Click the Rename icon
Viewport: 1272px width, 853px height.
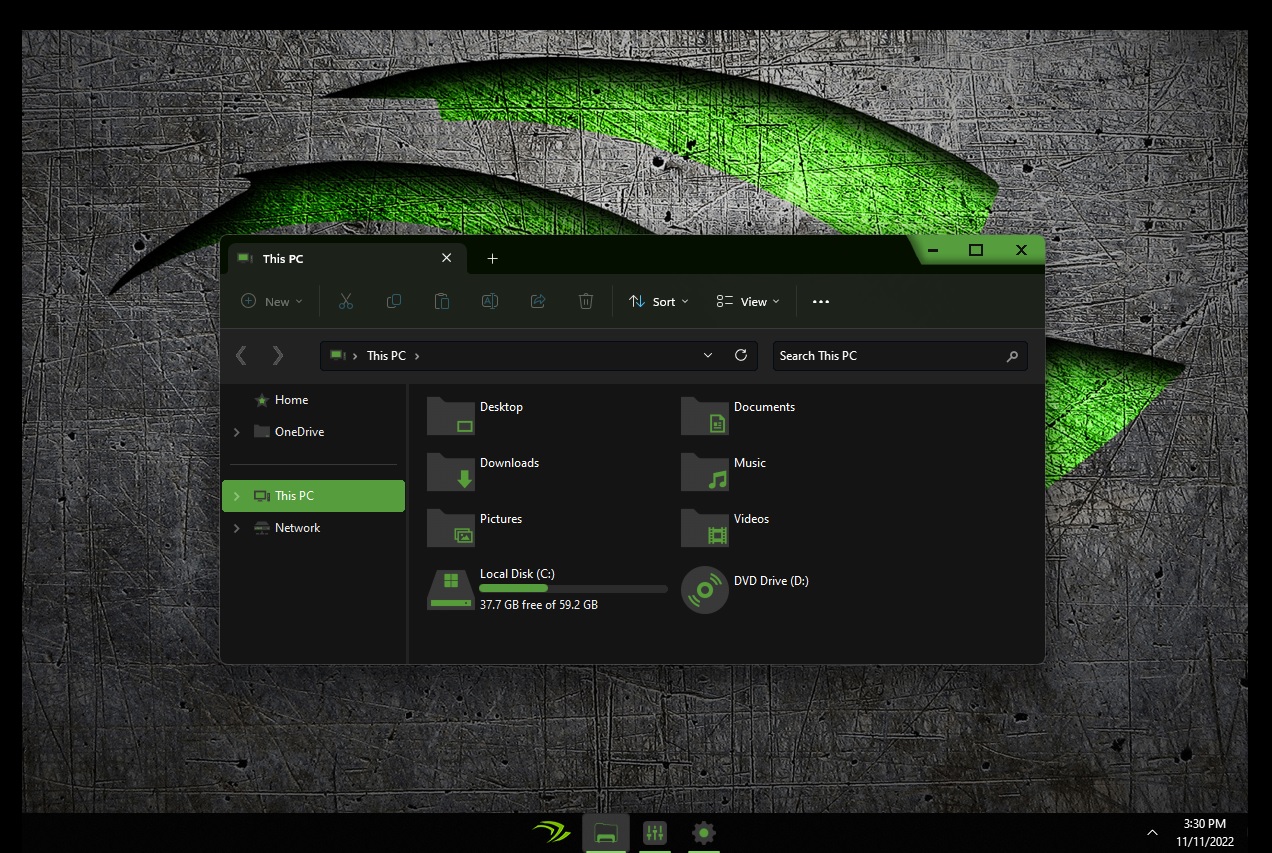coord(490,301)
